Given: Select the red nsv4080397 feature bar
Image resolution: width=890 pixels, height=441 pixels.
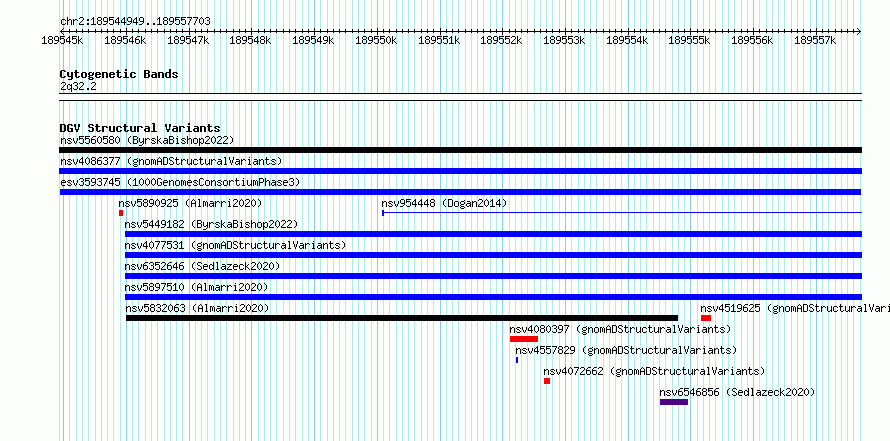Looking at the screenshot, I should (524, 339).
